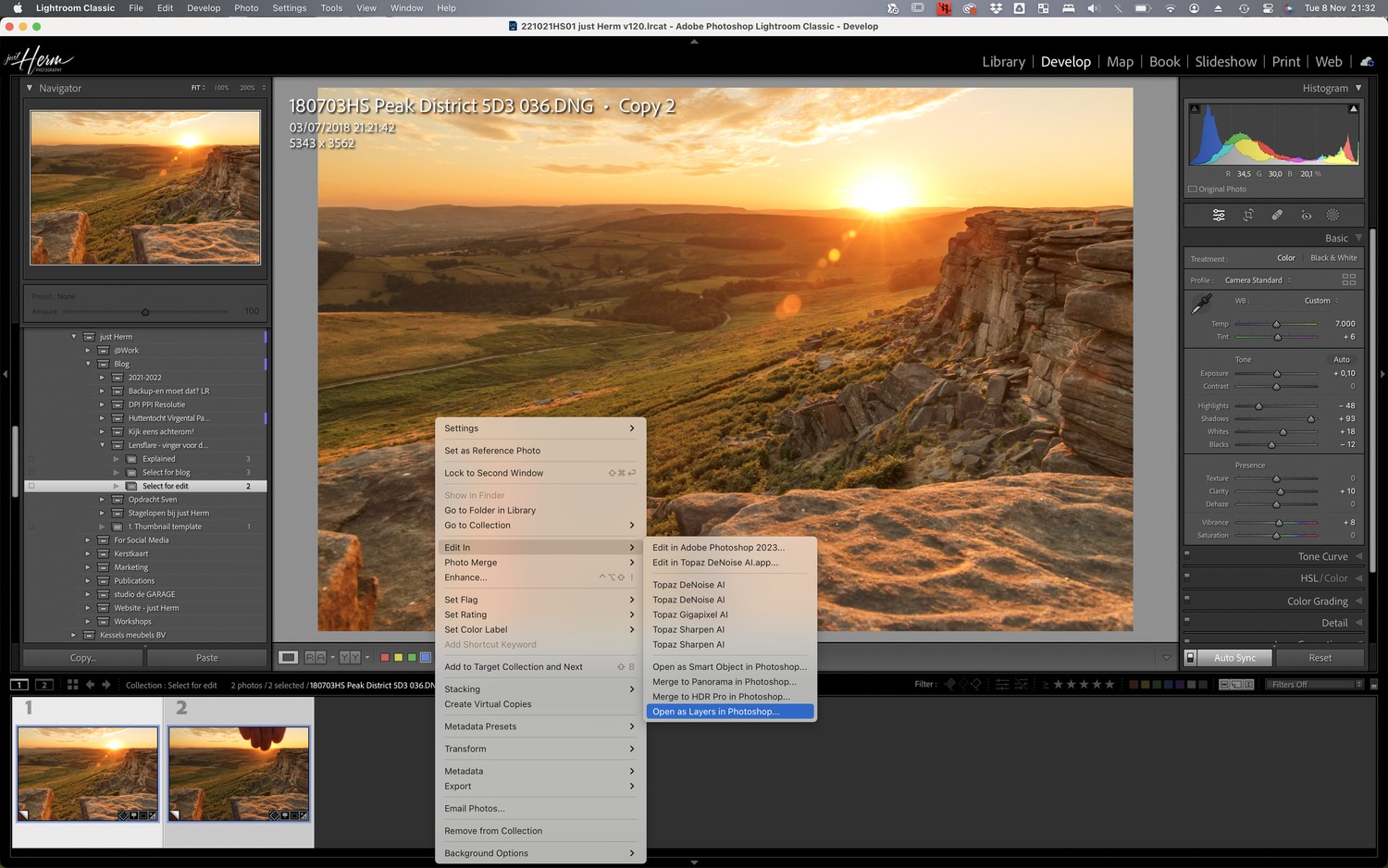Choose Open as Layers in Photoshop
Image resolution: width=1388 pixels, height=868 pixels.
click(x=715, y=712)
